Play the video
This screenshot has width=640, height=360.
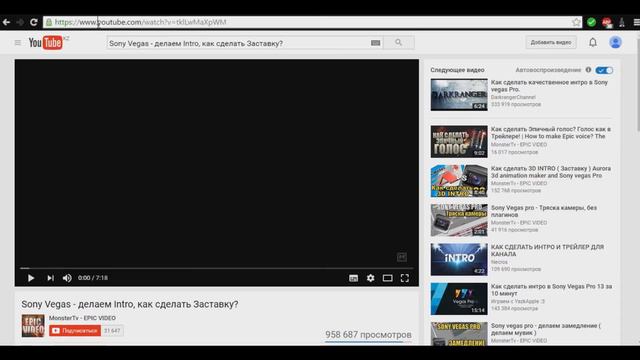pyautogui.click(x=31, y=278)
